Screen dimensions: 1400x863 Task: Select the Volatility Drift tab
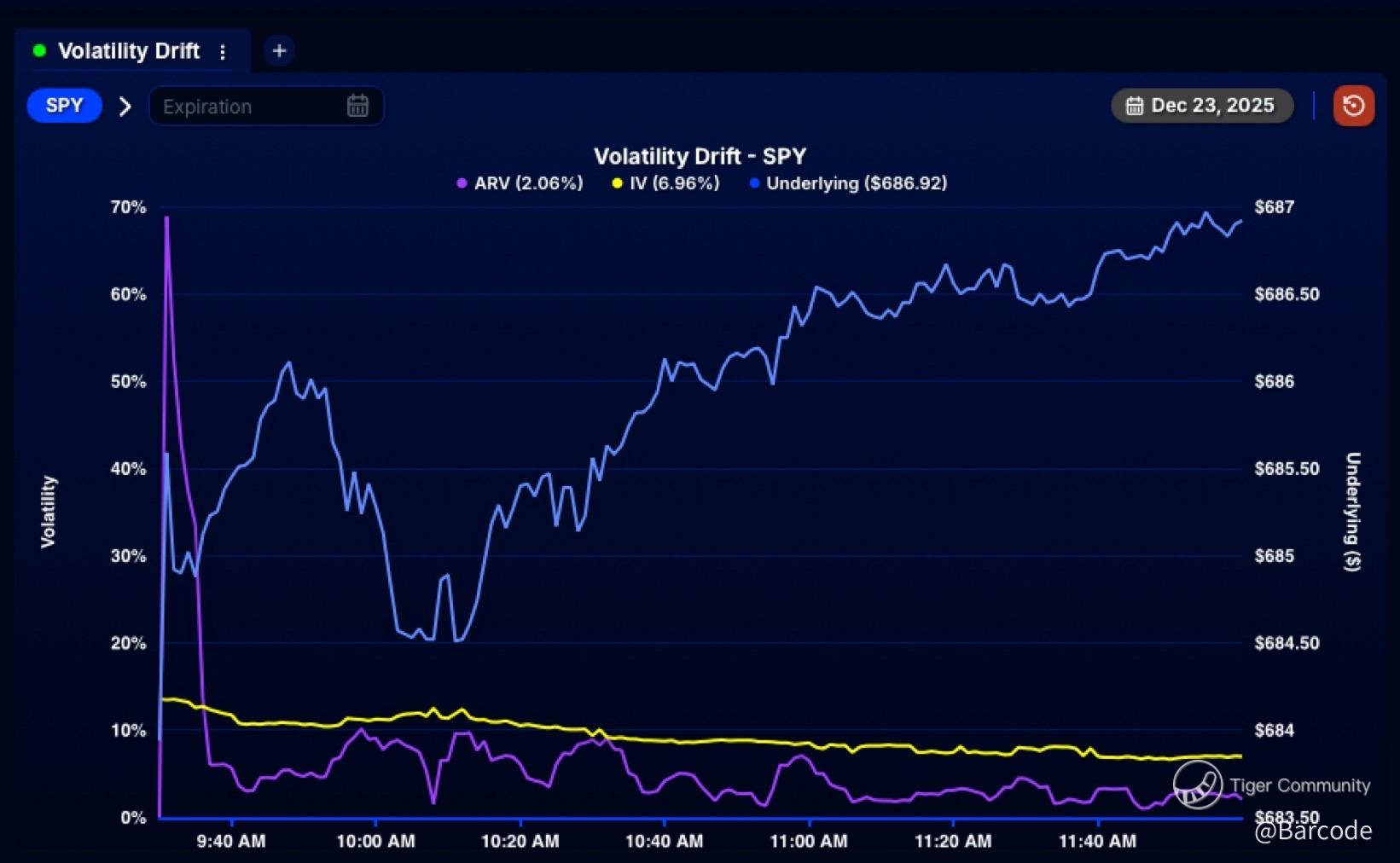click(132, 51)
